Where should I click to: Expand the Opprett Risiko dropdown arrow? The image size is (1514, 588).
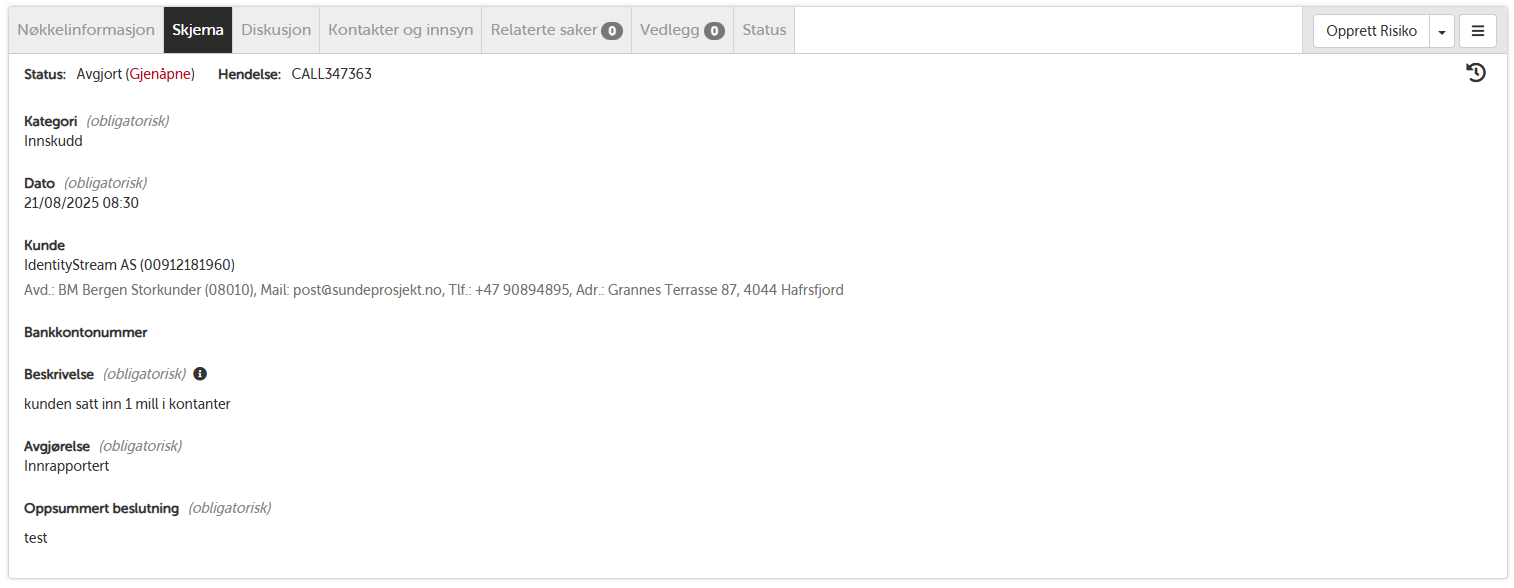click(1442, 31)
